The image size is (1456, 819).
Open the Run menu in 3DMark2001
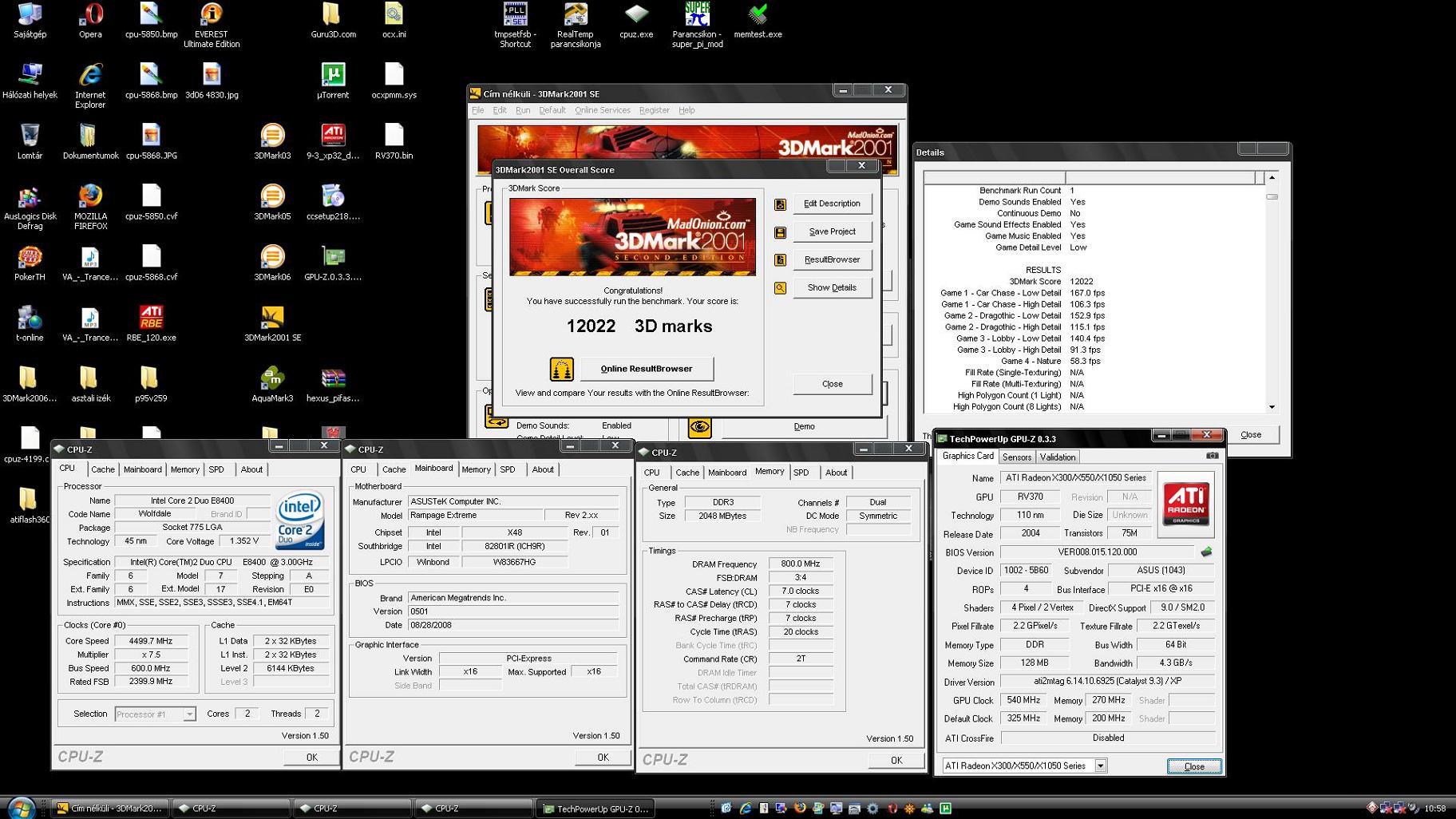click(x=523, y=110)
